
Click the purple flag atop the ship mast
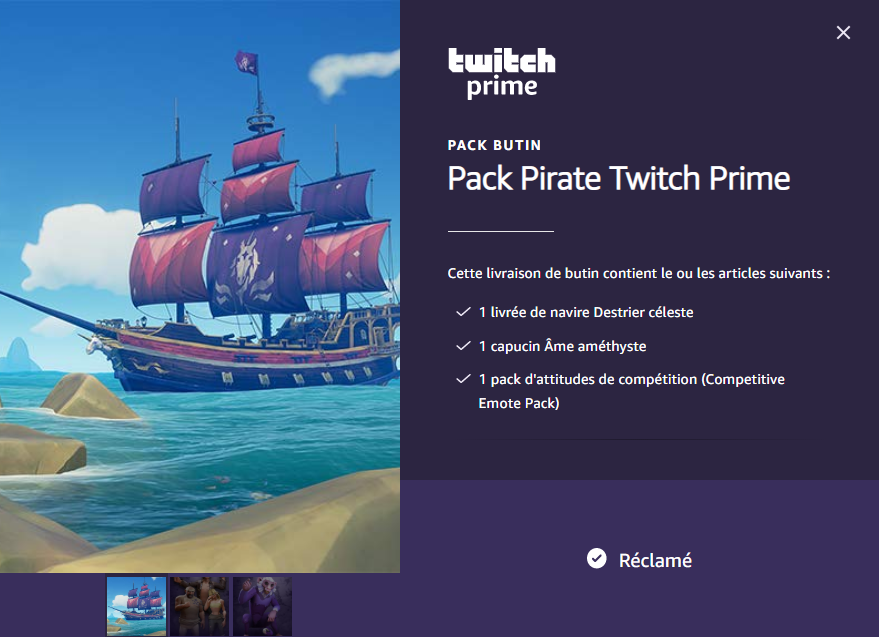[x=247, y=62]
